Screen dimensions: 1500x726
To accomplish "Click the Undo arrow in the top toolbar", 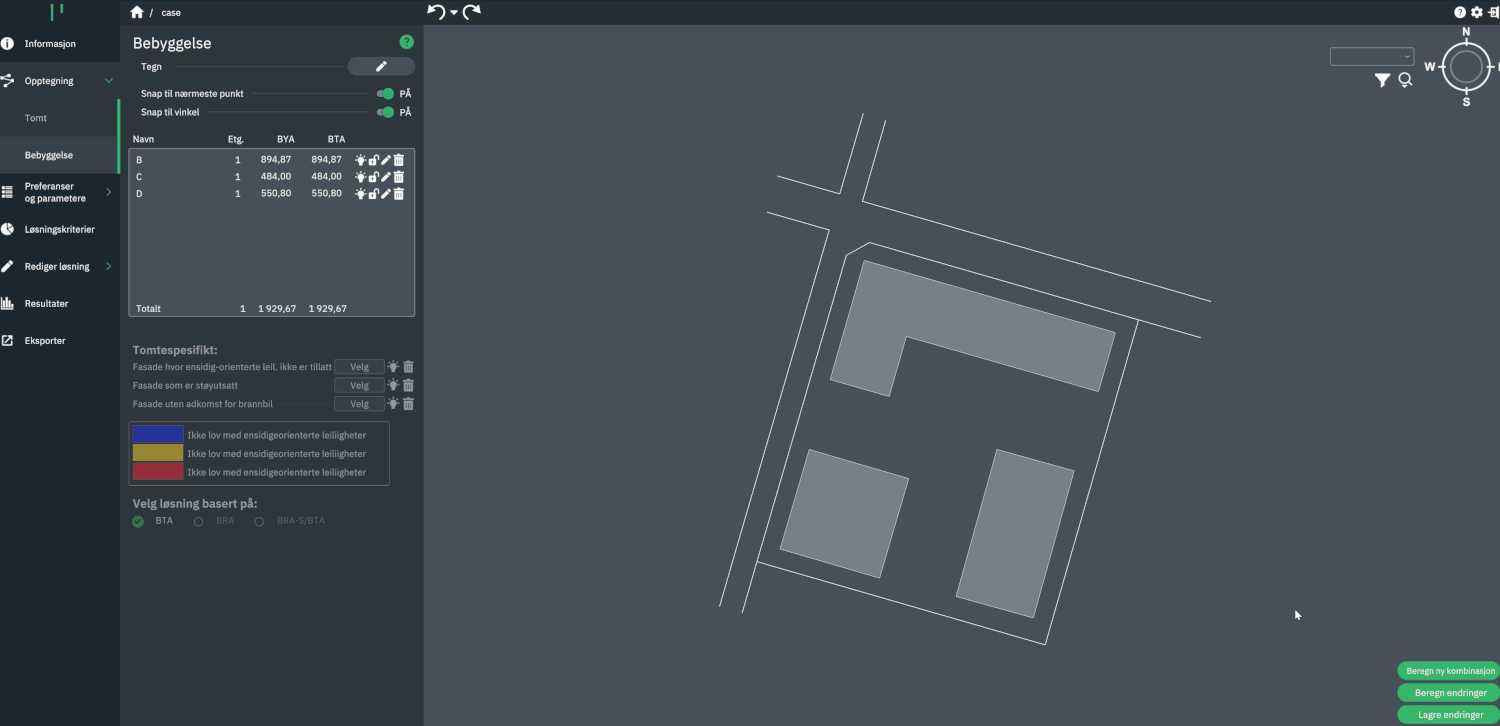I will [437, 11].
